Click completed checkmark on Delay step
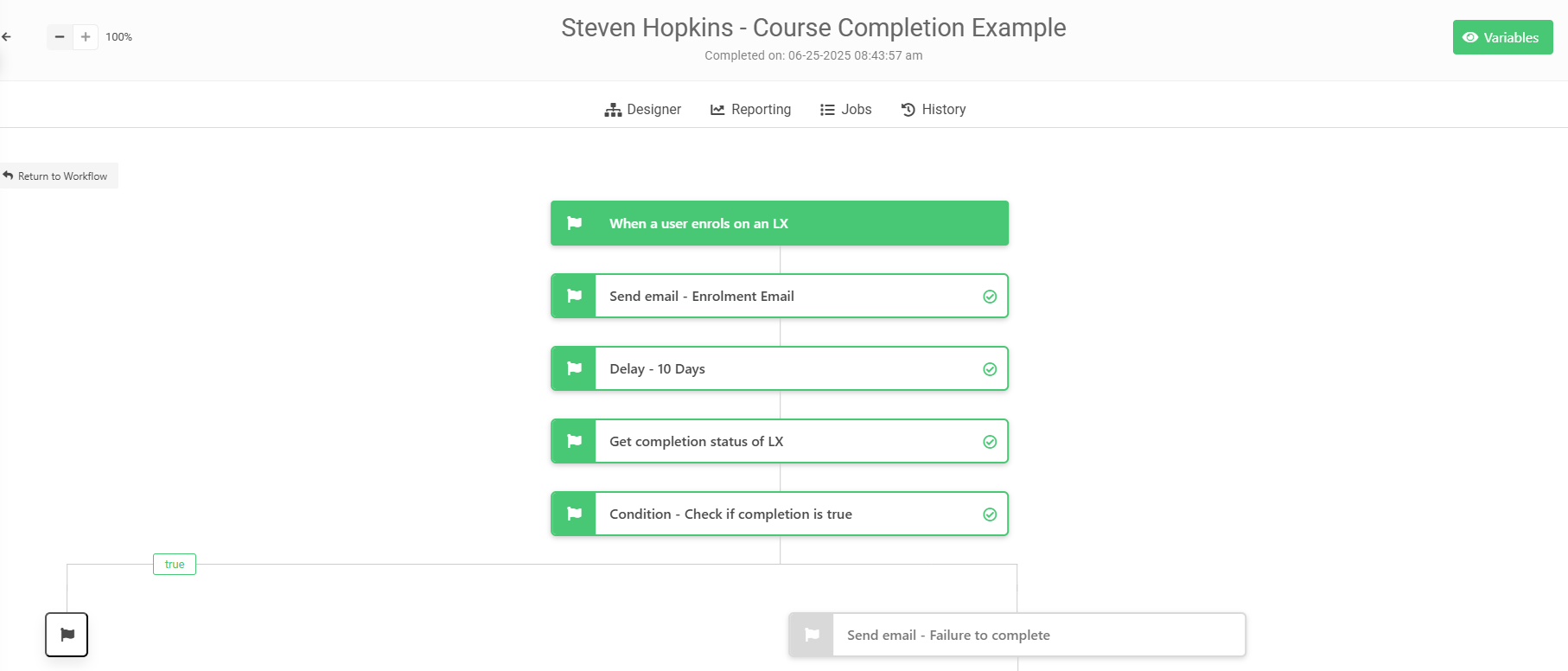This screenshot has height=671, width=1568. [990, 369]
